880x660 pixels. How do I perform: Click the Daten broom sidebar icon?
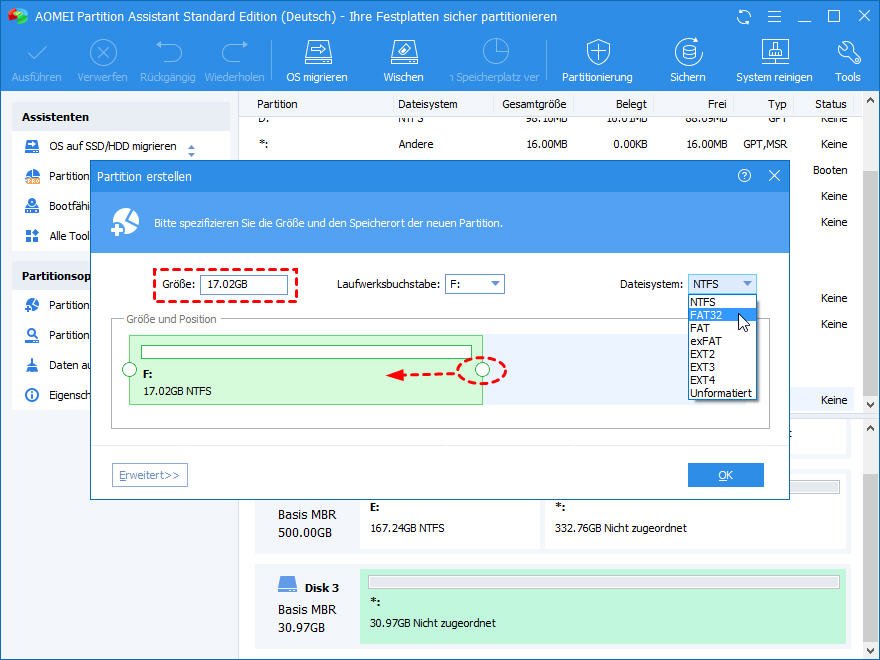32,365
